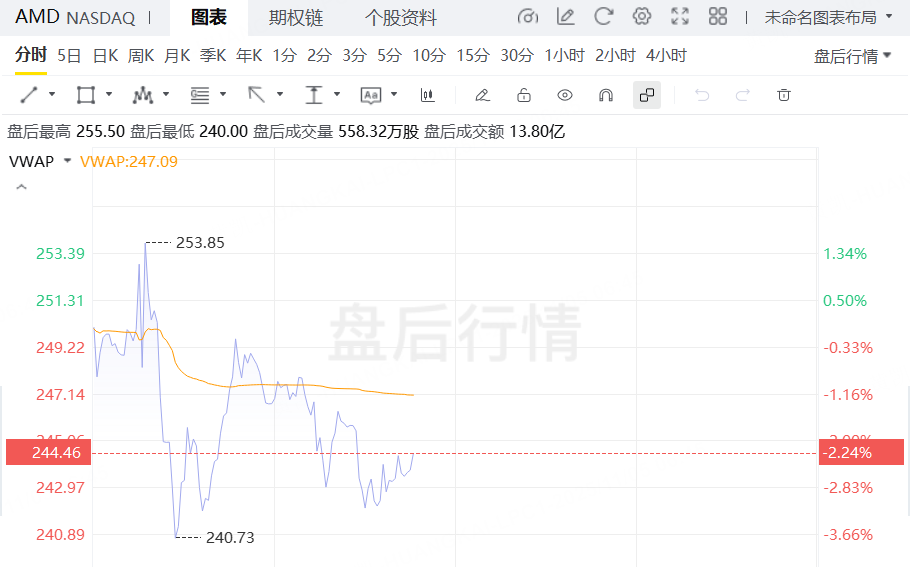The image size is (910, 567).
Task: Select the wave pattern drawing tool
Action: coord(142,95)
